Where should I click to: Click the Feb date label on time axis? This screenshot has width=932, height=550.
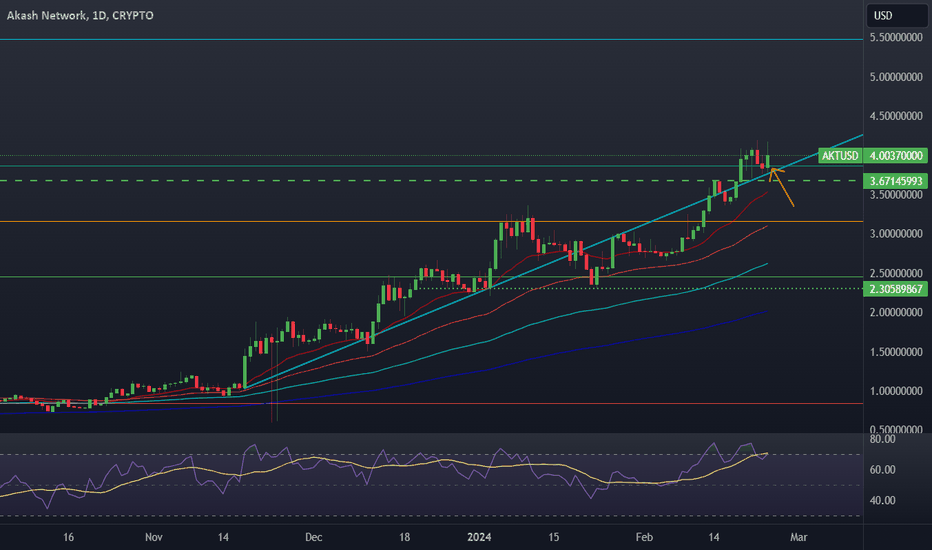(x=644, y=537)
